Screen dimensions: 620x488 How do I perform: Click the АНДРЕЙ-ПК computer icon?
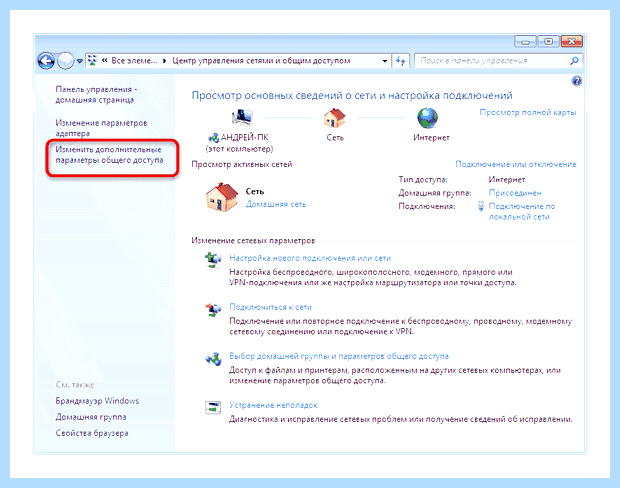(242, 117)
